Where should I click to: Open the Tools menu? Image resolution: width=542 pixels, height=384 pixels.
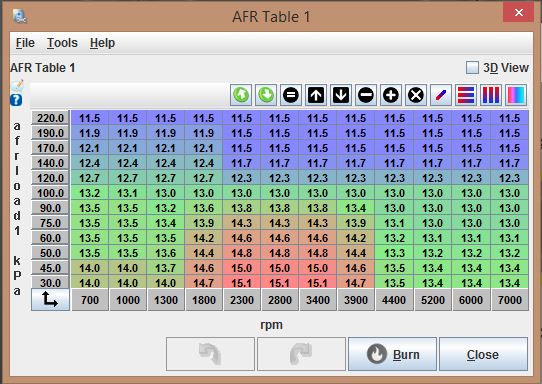[x=62, y=43]
